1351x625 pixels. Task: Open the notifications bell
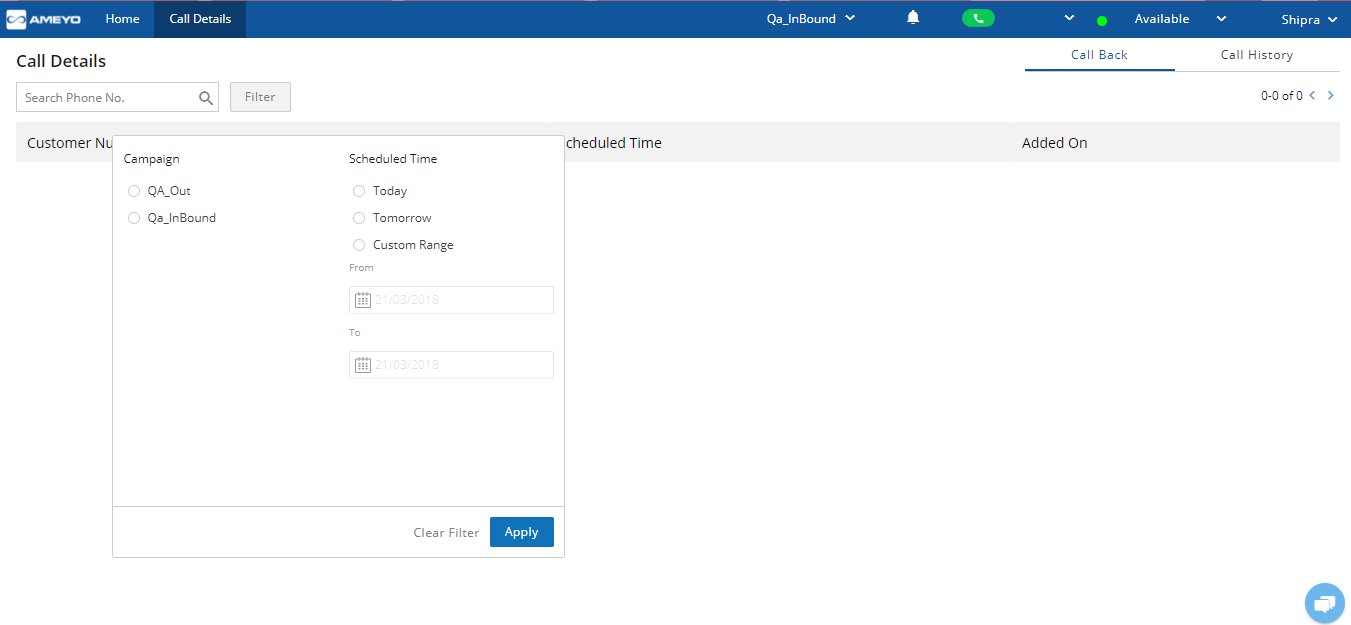(913, 18)
